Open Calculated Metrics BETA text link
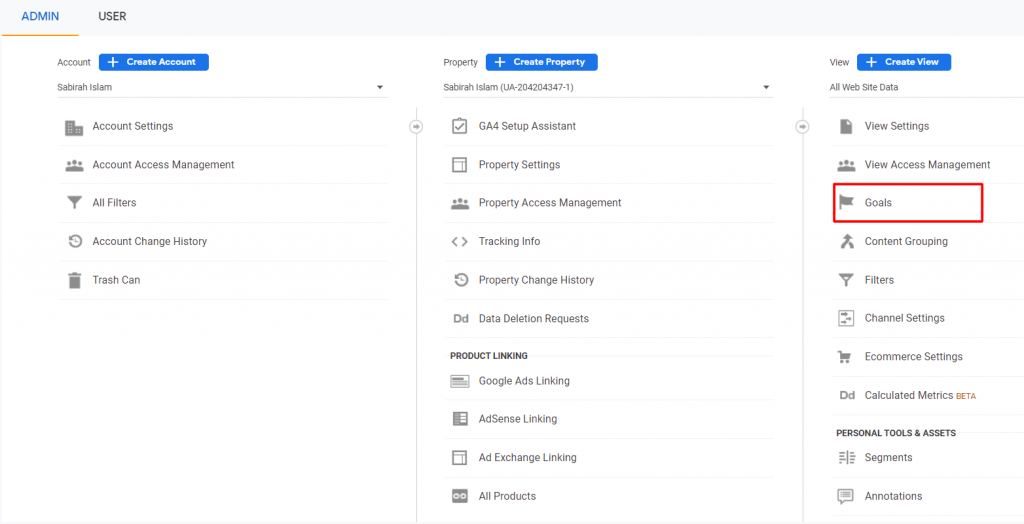 click(920, 395)
